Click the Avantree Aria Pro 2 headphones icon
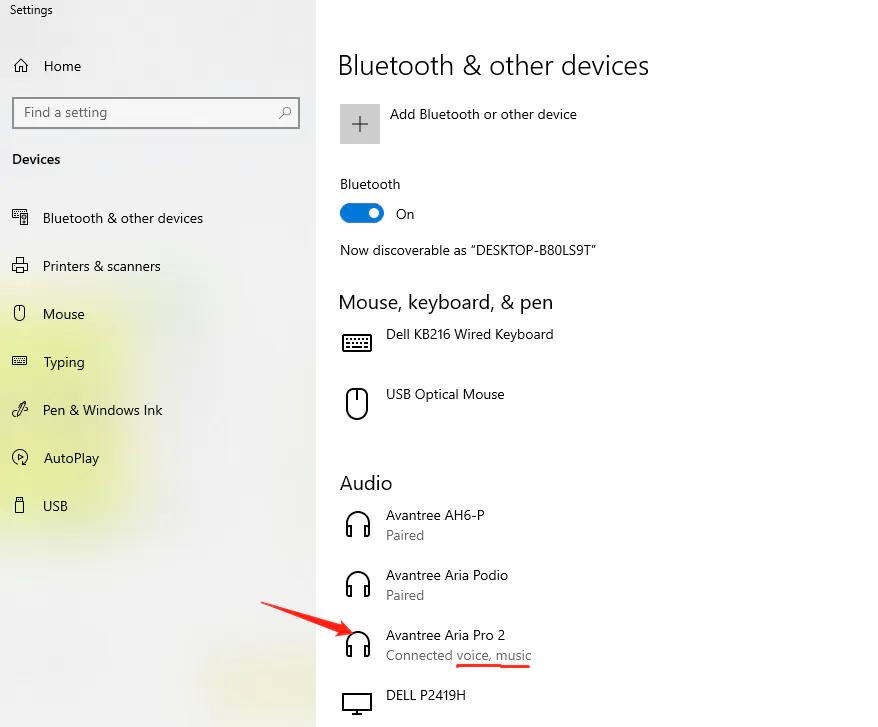 357,644
